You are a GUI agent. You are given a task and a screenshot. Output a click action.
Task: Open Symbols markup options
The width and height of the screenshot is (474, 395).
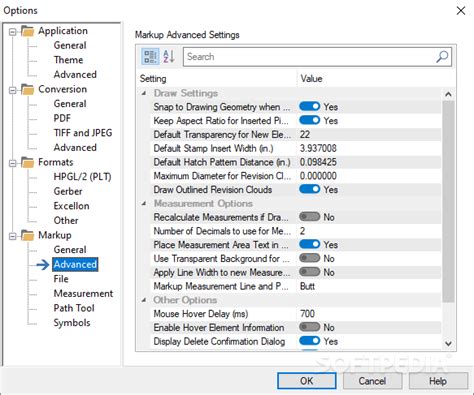click(72, 323)
